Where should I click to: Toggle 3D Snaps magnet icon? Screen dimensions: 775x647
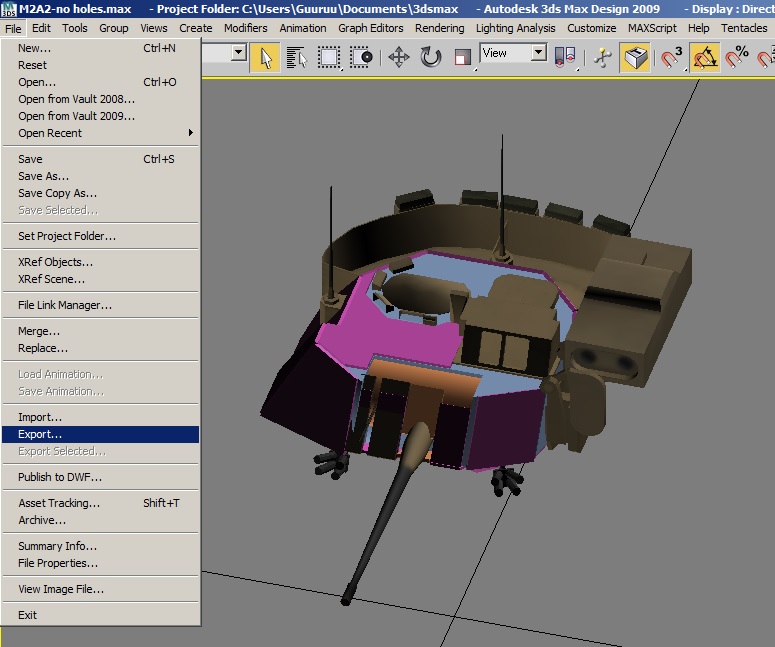pyautogui.click(x=672, y=58)
